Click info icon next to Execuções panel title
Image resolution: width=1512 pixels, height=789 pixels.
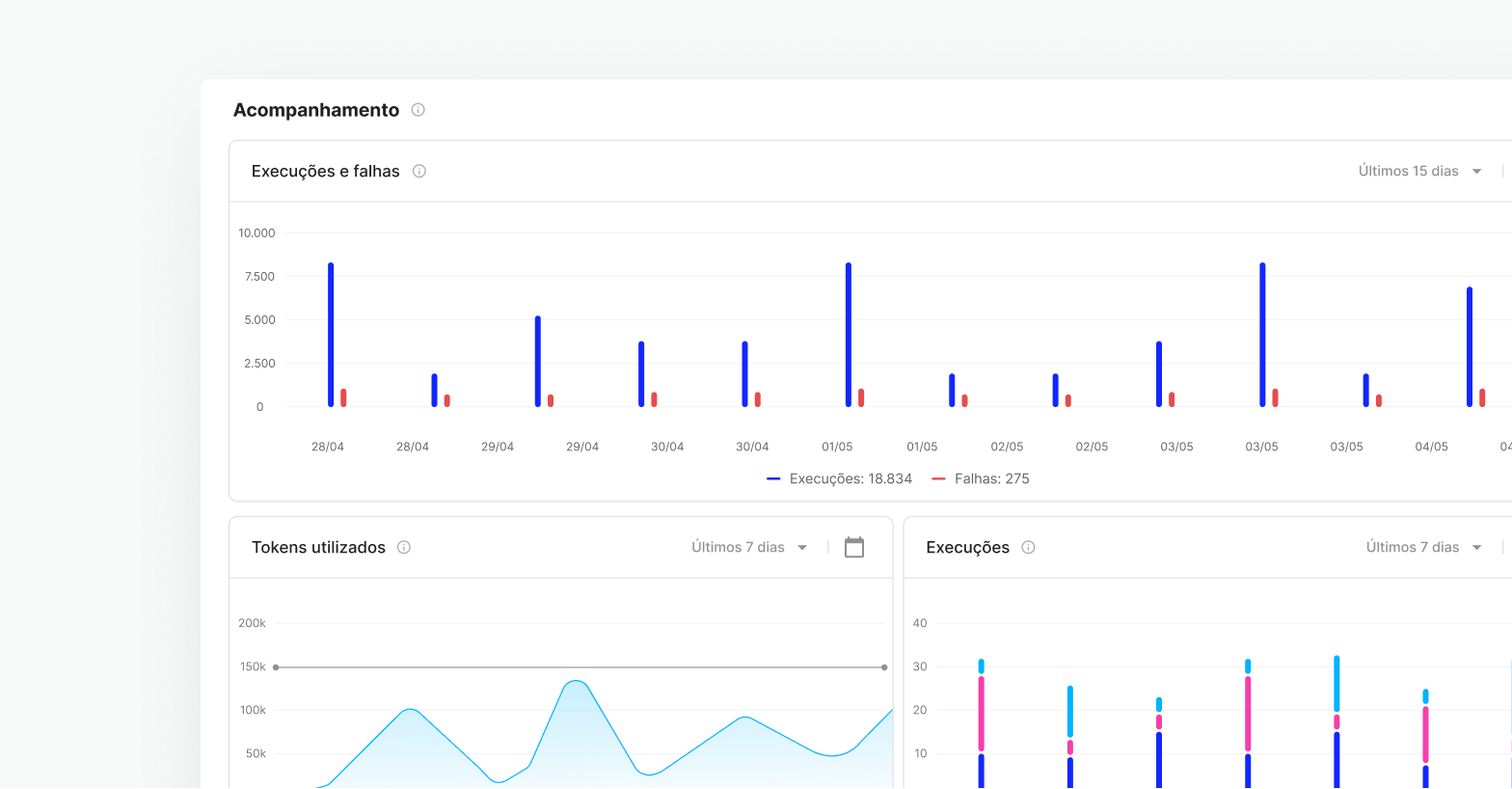1028,547
